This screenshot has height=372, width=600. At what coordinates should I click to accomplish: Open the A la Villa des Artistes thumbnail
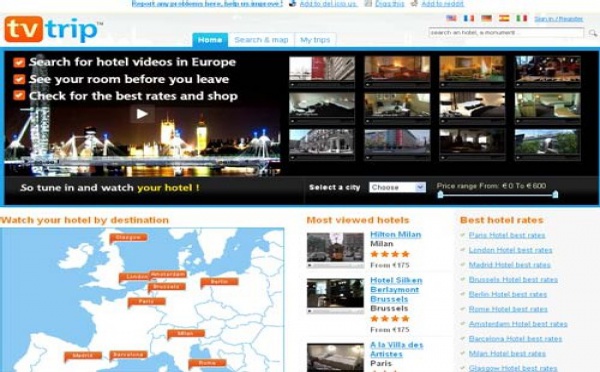pyautogui.click(x=335, y=357)
